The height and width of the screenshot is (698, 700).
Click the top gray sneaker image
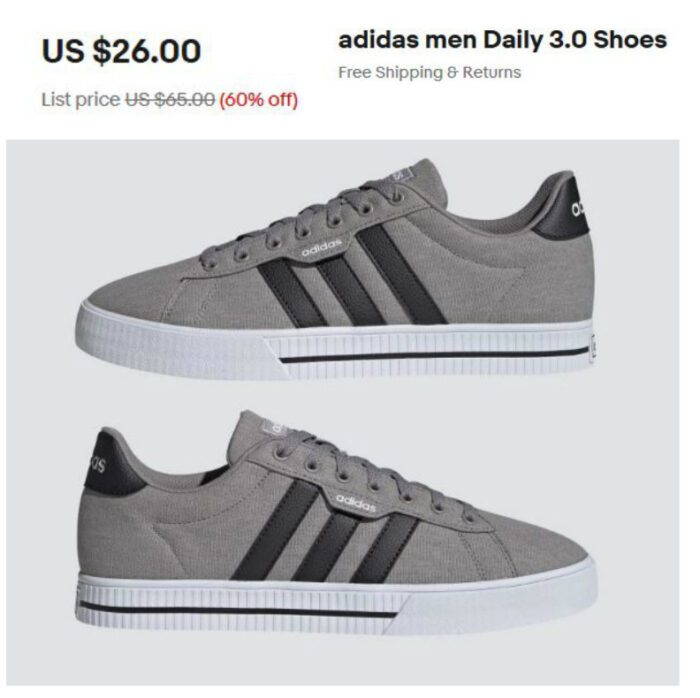(336, 270)
